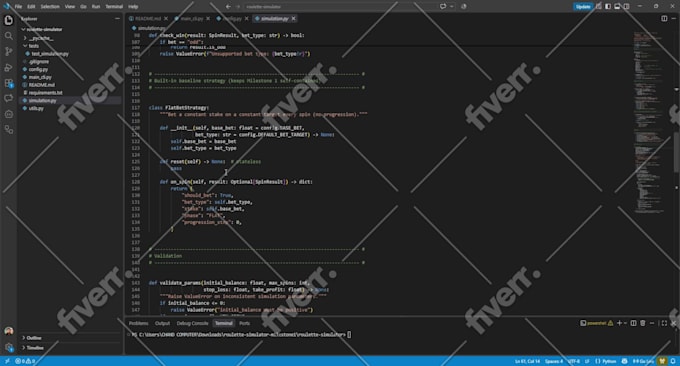Viewport: 680px width, 366px height.
Task: Open the Chat icon in activity bar
Action: tap(9, 98)
